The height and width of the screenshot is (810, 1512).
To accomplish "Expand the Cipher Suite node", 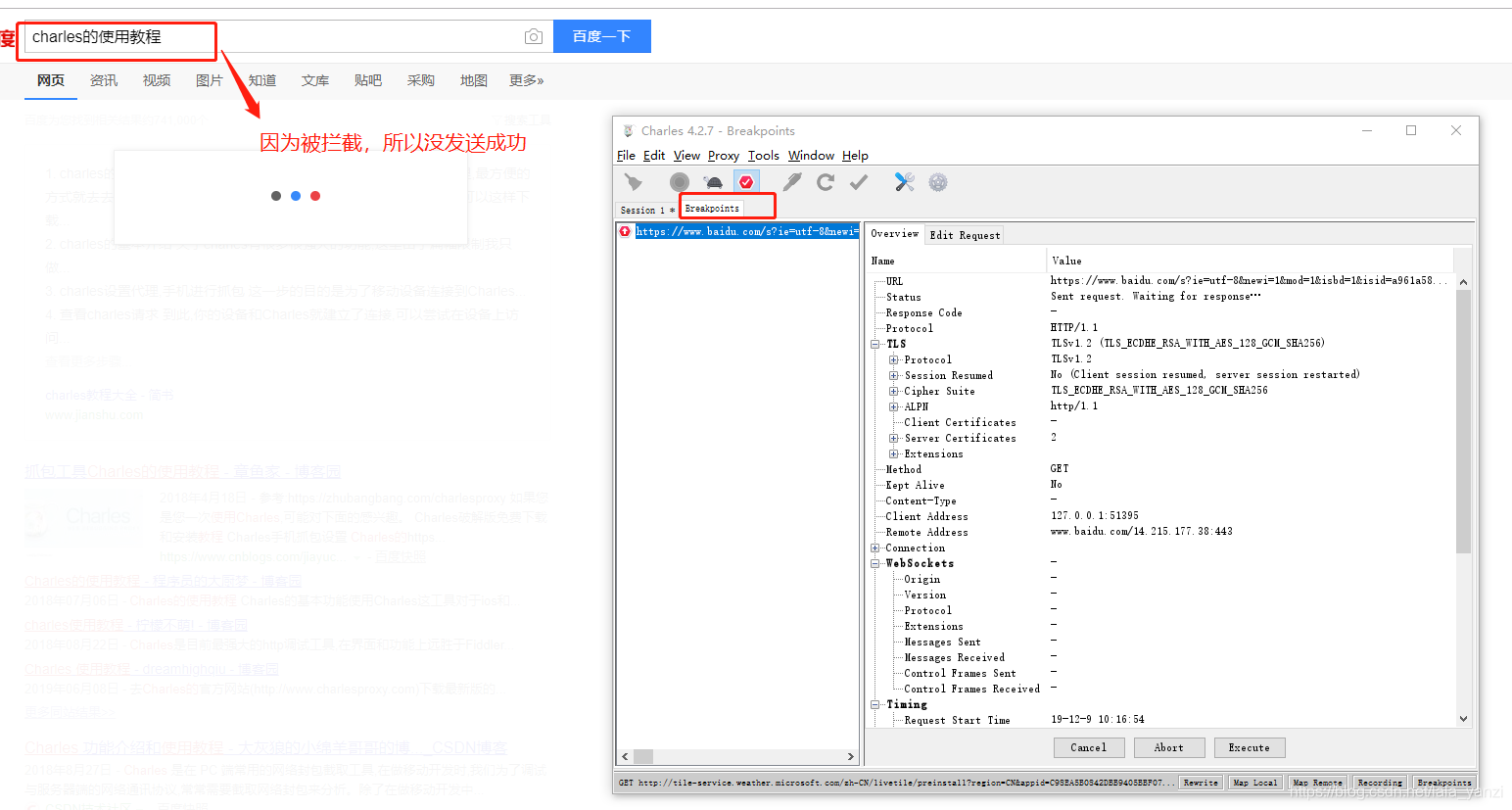I will coord(893,391).
